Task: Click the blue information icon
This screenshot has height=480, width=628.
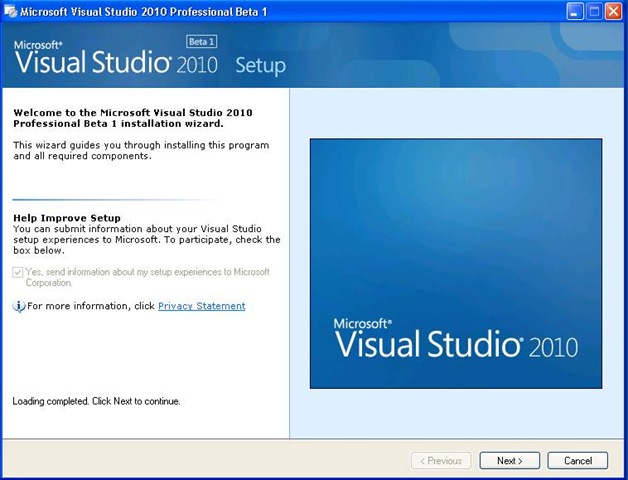Action: [x=18, y=307]
